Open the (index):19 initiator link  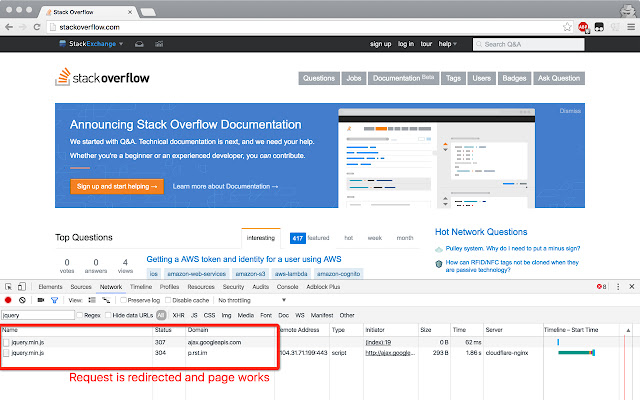coord(378,342)
